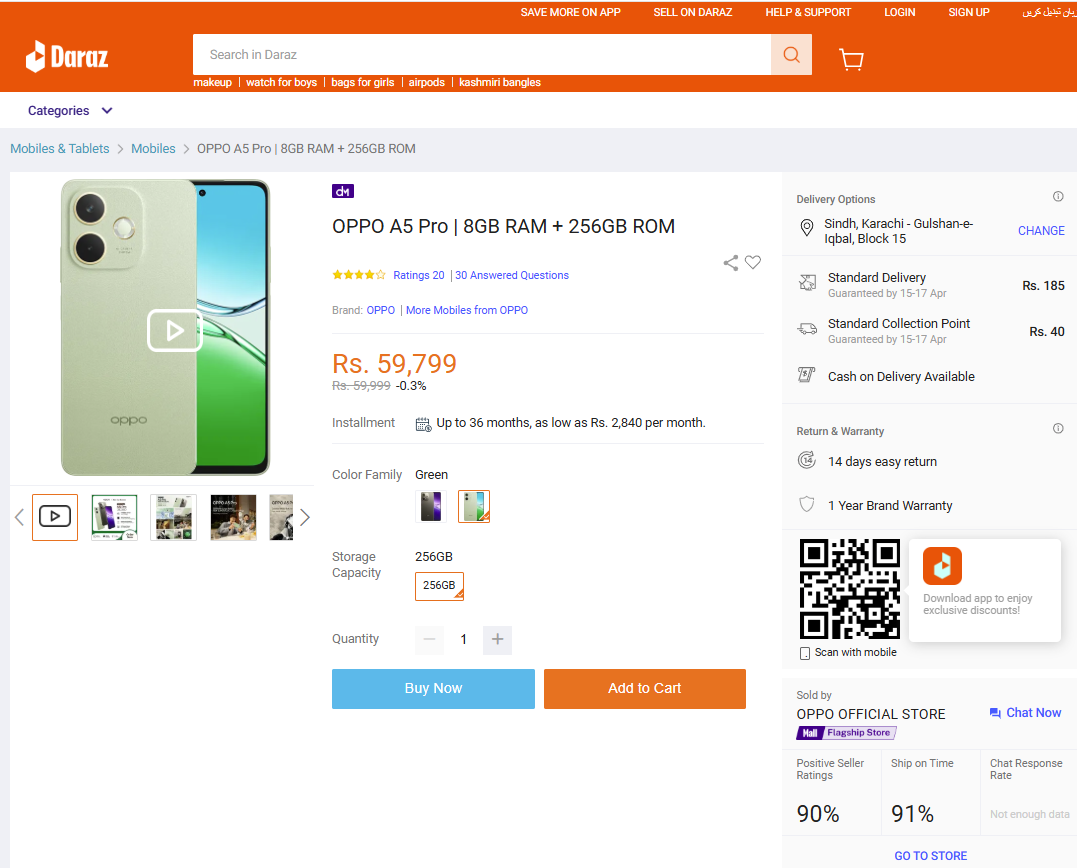Click the warranty shield icon
1077x868 pixels.
tap(807, 505)
